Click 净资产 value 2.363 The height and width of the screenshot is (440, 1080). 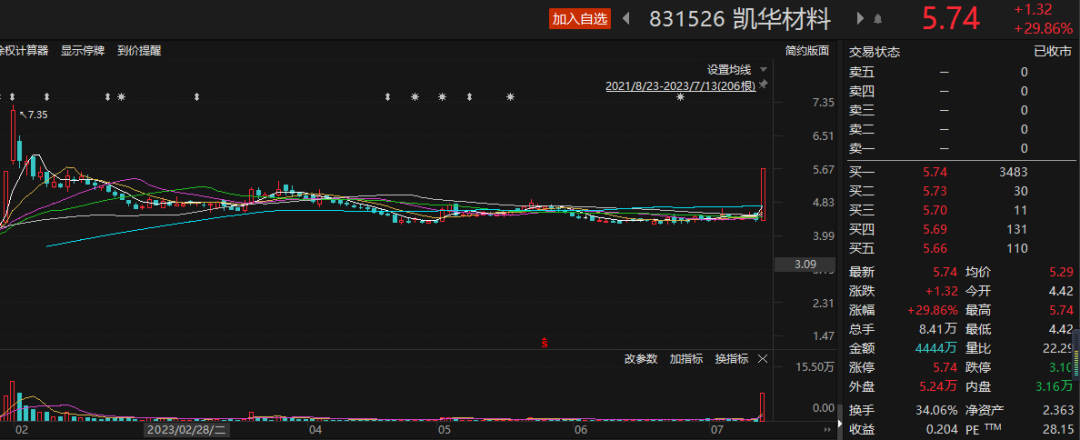click(x=1058, y=411)
